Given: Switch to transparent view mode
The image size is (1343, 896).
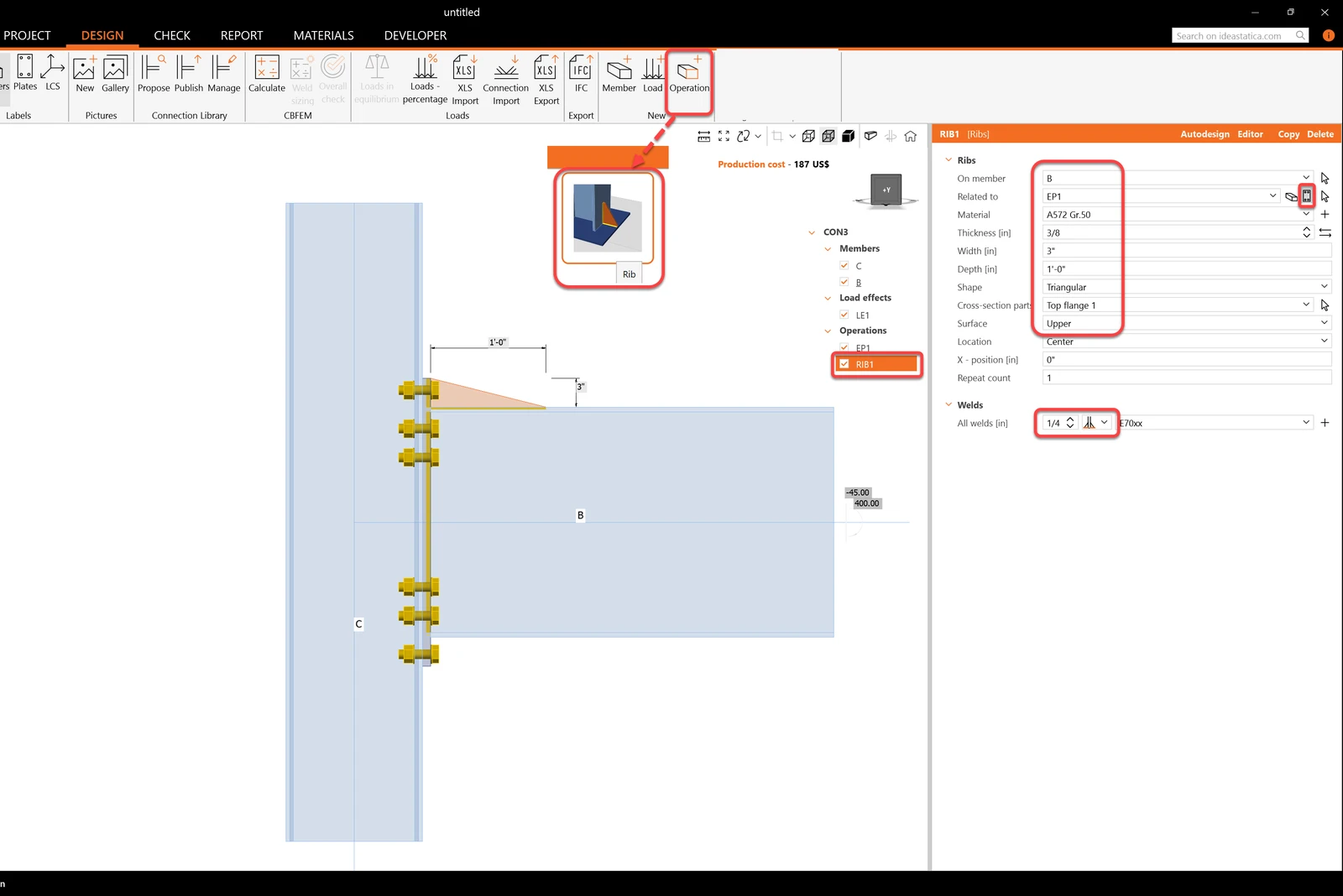Looking at the screenshot, I should pos(828,136).
